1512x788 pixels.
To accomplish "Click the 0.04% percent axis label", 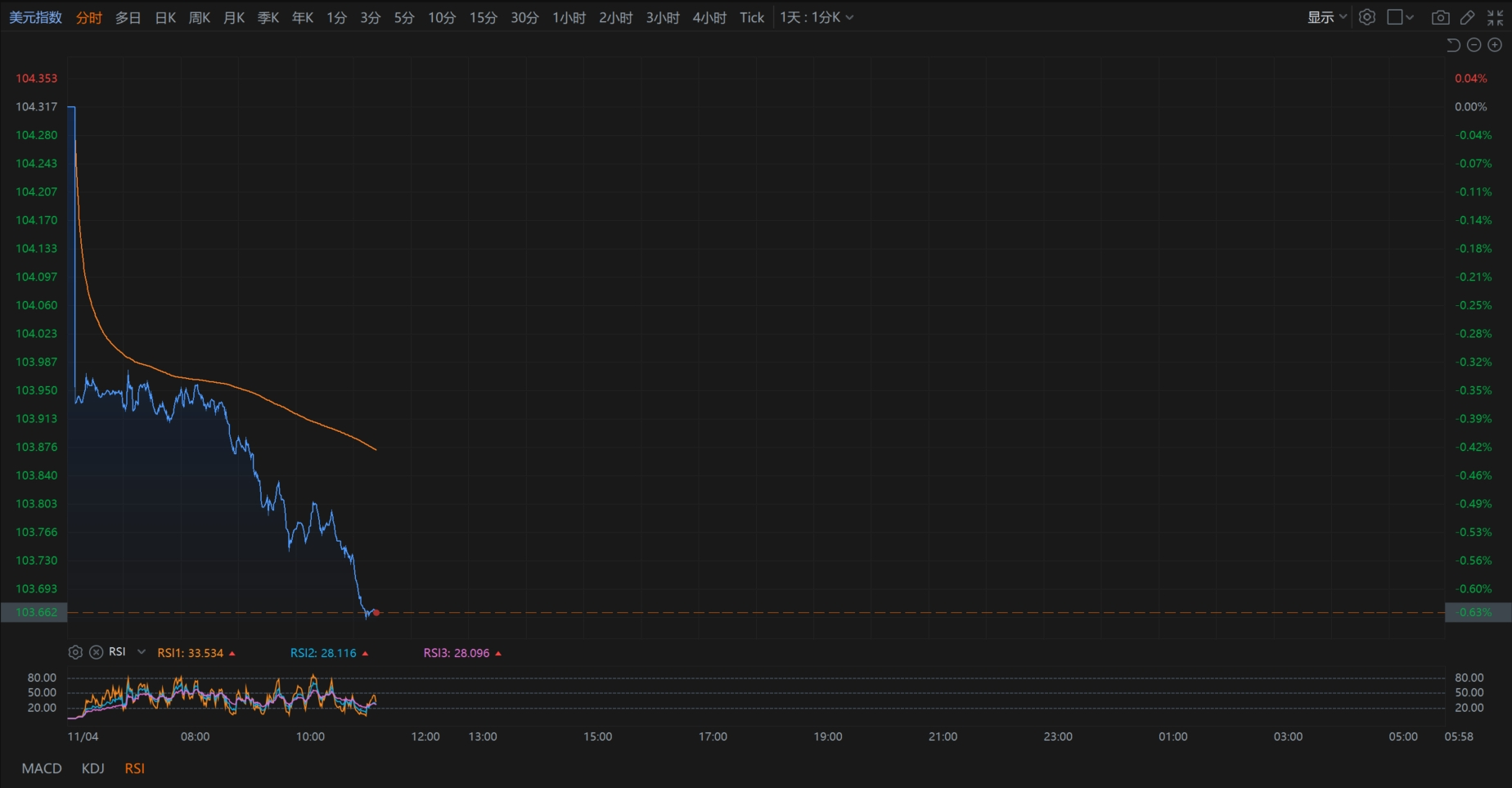I will pyautogui.click(x=1471, y=79).
